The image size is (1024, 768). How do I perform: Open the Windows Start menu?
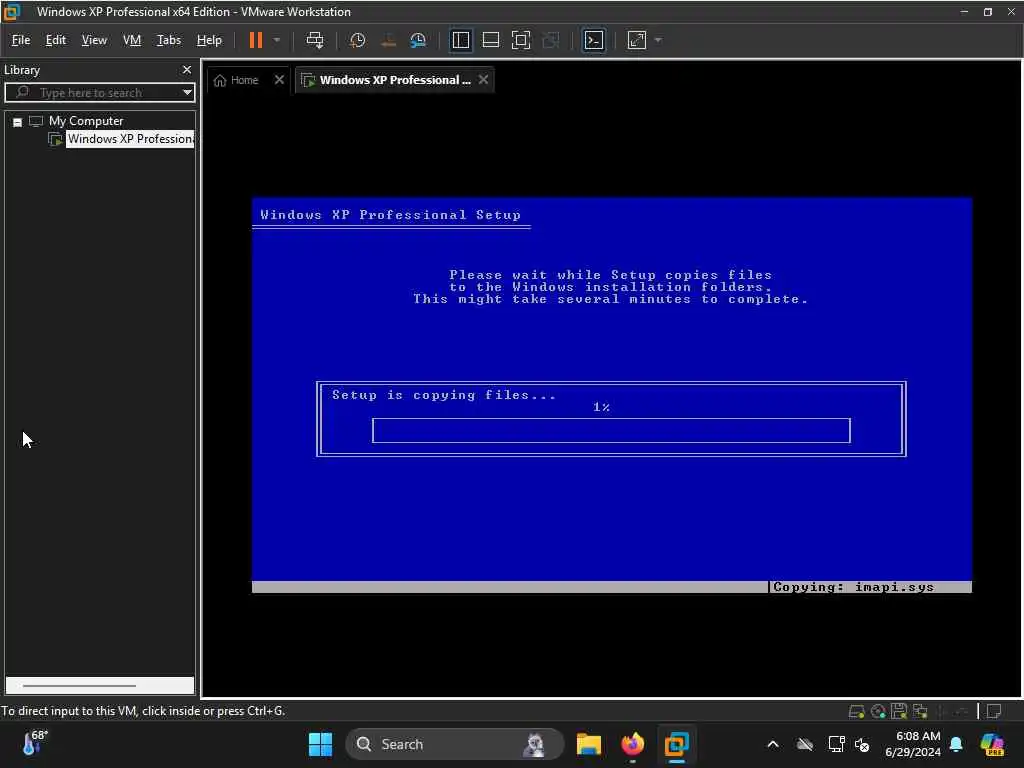tap(320, 744)
